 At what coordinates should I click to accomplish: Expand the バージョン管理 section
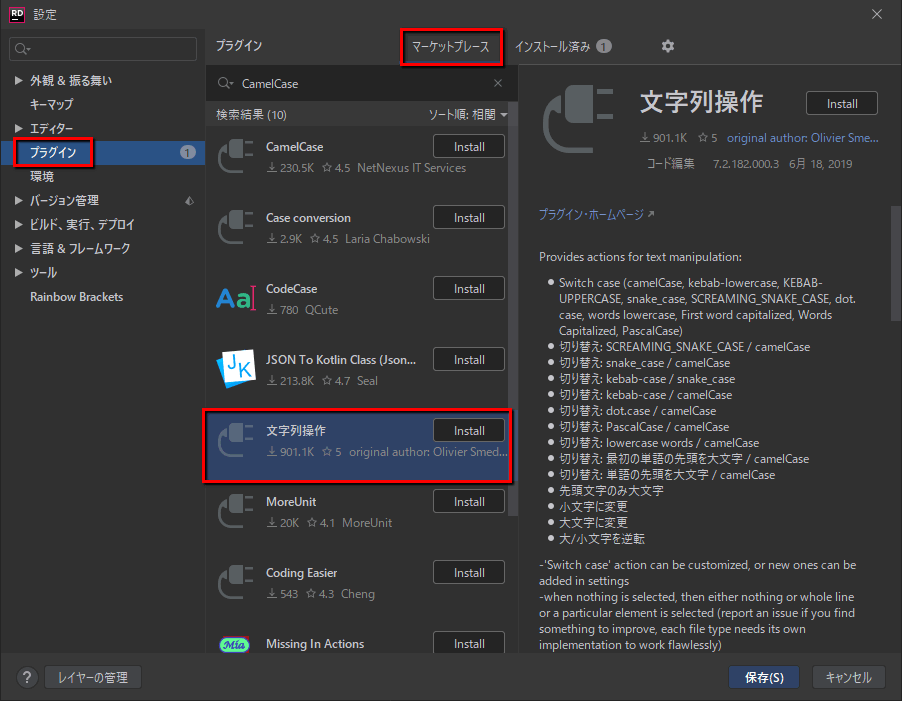click(18, 200)
